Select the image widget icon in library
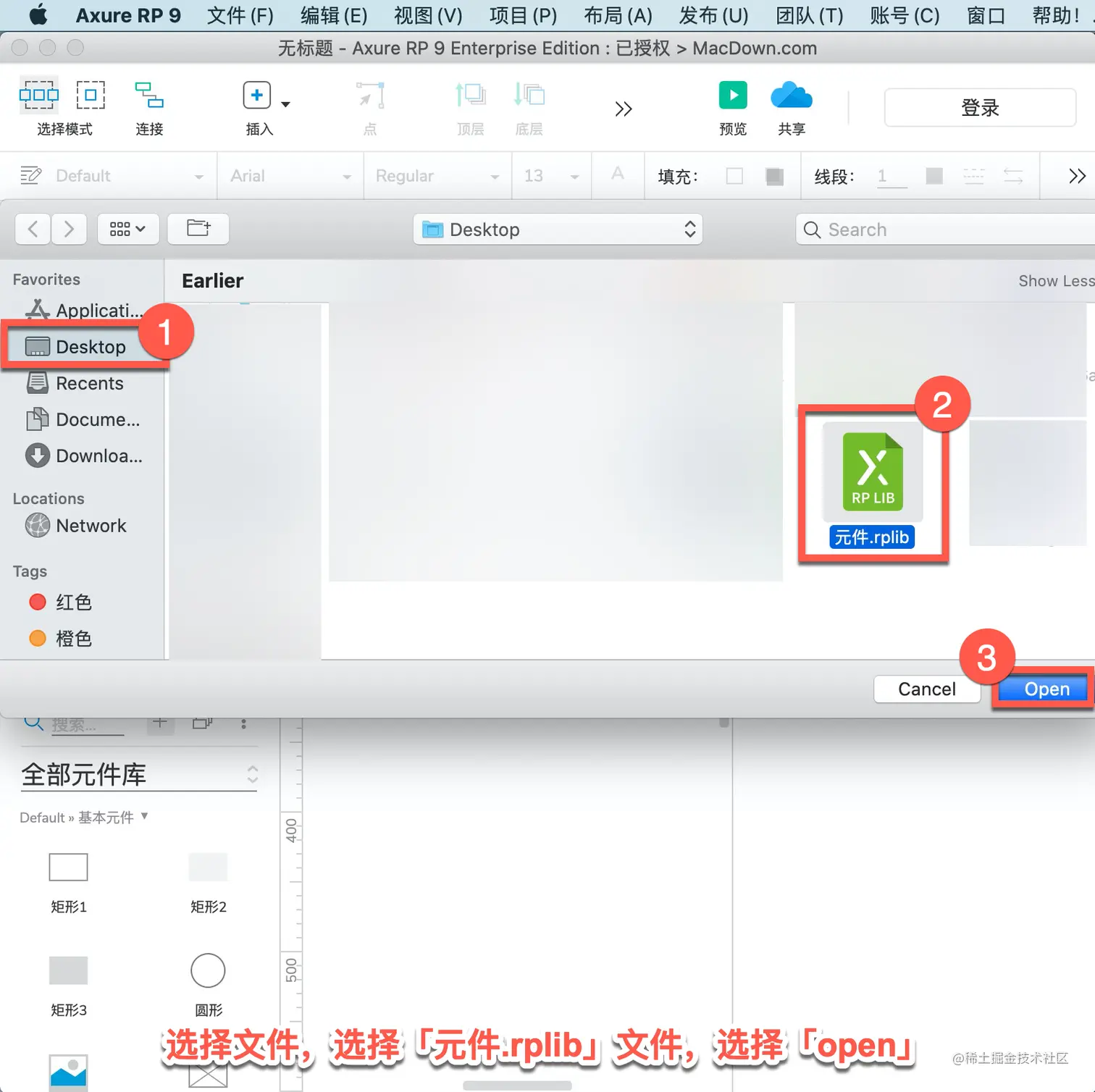This screenshot has height=1092, width=1095. click(68, 1072)
